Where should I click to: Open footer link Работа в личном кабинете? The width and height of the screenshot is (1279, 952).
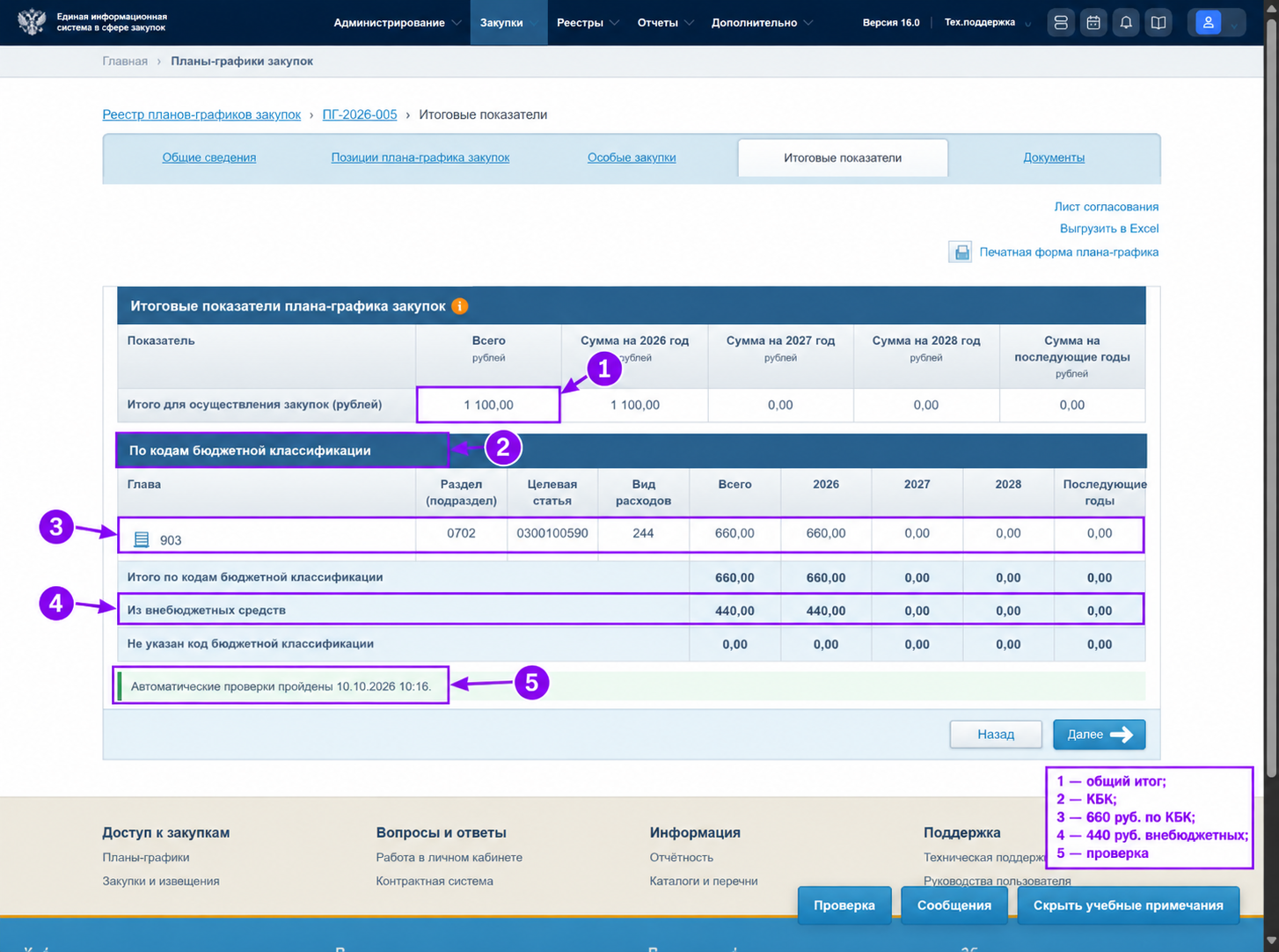click(x=449, y=857)
